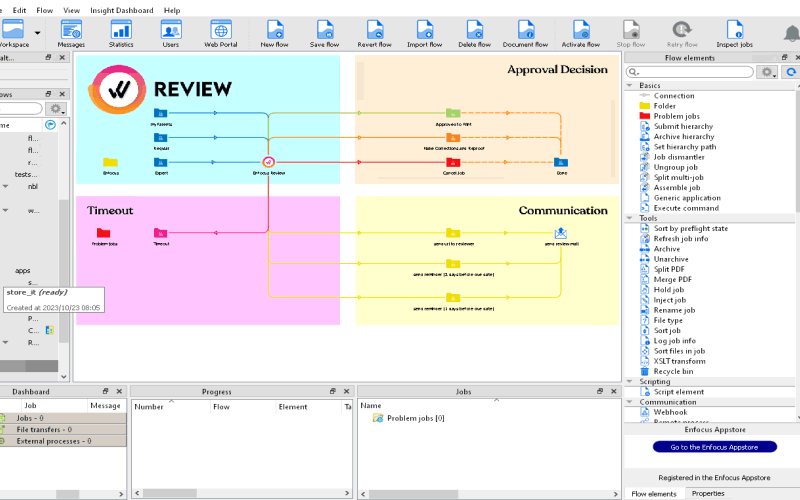Select the Done folder on canvas
Viewport: 800px width, 500px height.
tap(561, 162)
